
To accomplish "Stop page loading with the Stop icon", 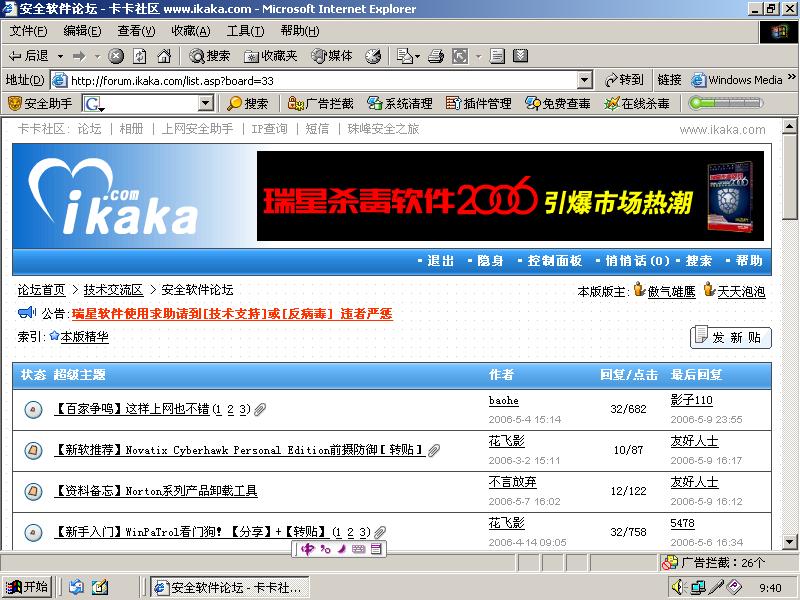I will point(116,56).
